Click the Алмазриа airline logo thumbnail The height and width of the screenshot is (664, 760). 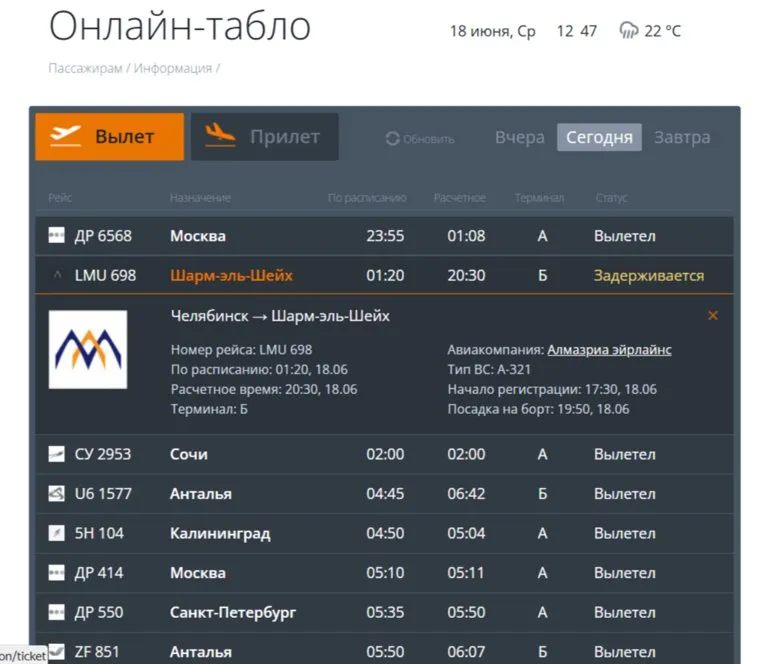[x=88, y=350]
